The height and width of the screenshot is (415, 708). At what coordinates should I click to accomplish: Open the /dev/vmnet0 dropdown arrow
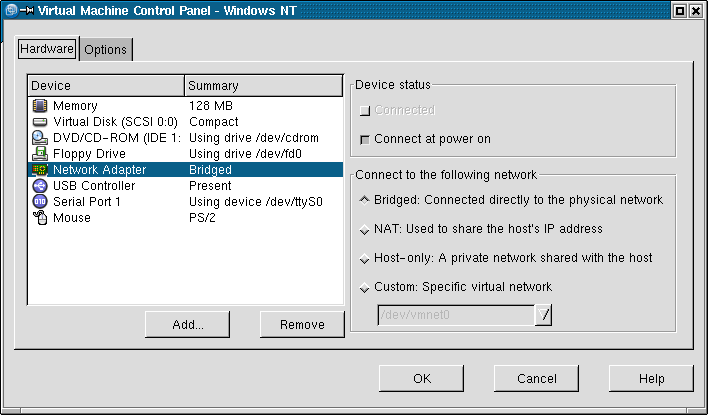(543, 315)
